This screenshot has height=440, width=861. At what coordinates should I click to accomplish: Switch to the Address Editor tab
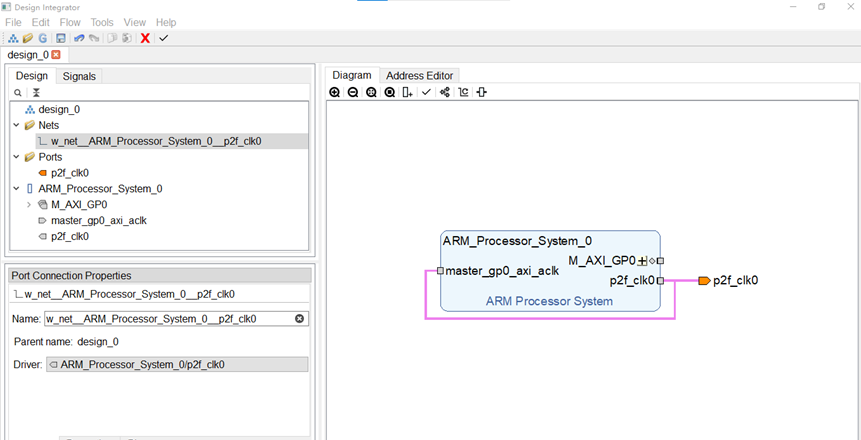(x=420, y=76)
